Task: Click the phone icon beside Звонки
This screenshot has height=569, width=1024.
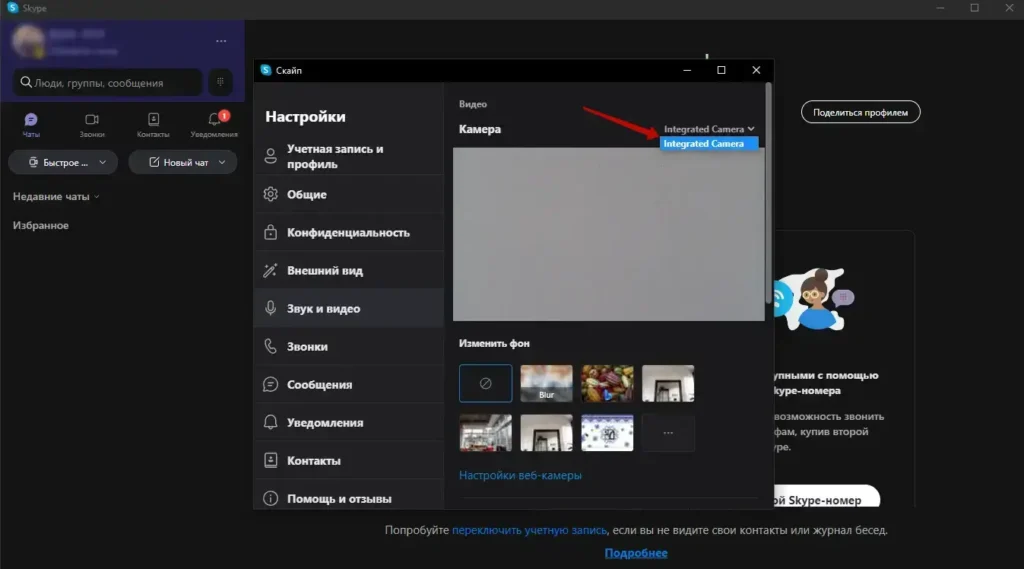Action: point(270,346)
